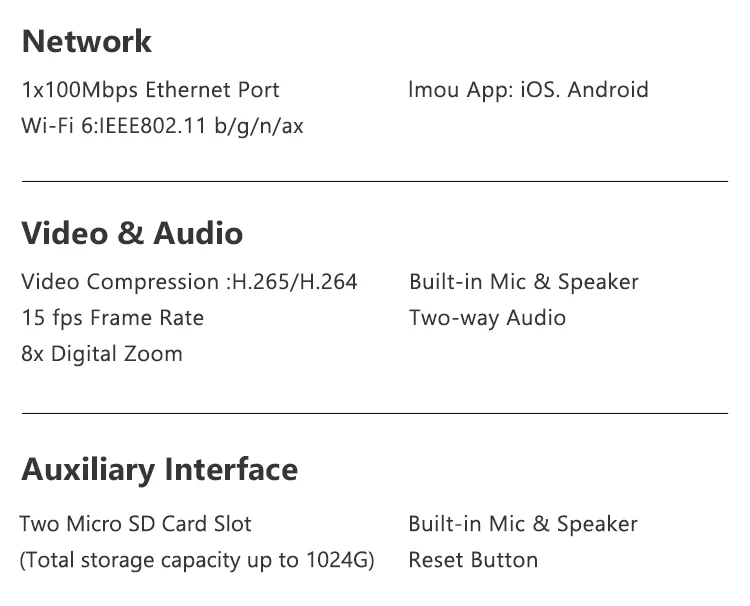750x606 pixels.
Task: Click the 15 fps Frame Rate line
Action: pos(112,318)
